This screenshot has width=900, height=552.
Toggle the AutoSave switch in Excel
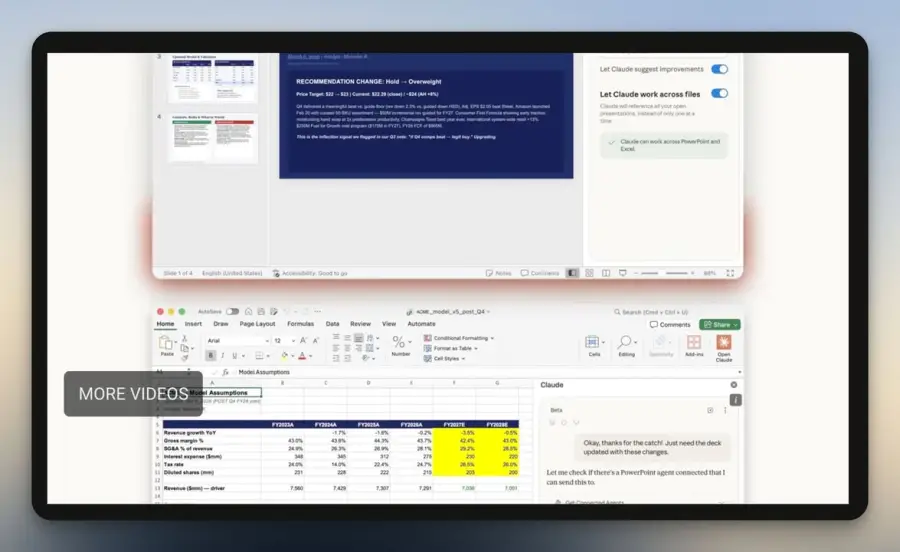pos(232,312)
